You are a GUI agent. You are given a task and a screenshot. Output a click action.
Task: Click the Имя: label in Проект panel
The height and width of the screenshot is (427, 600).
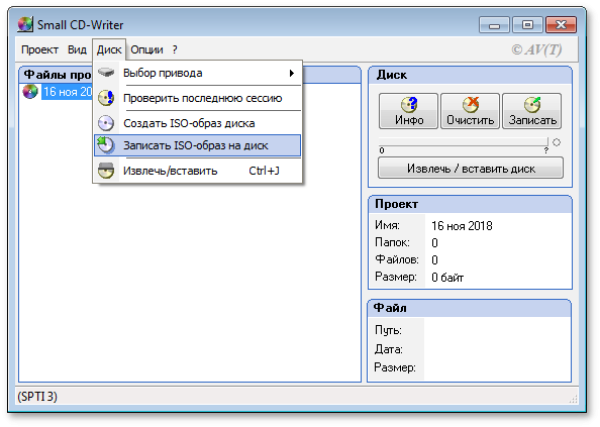tap(387, 225)
